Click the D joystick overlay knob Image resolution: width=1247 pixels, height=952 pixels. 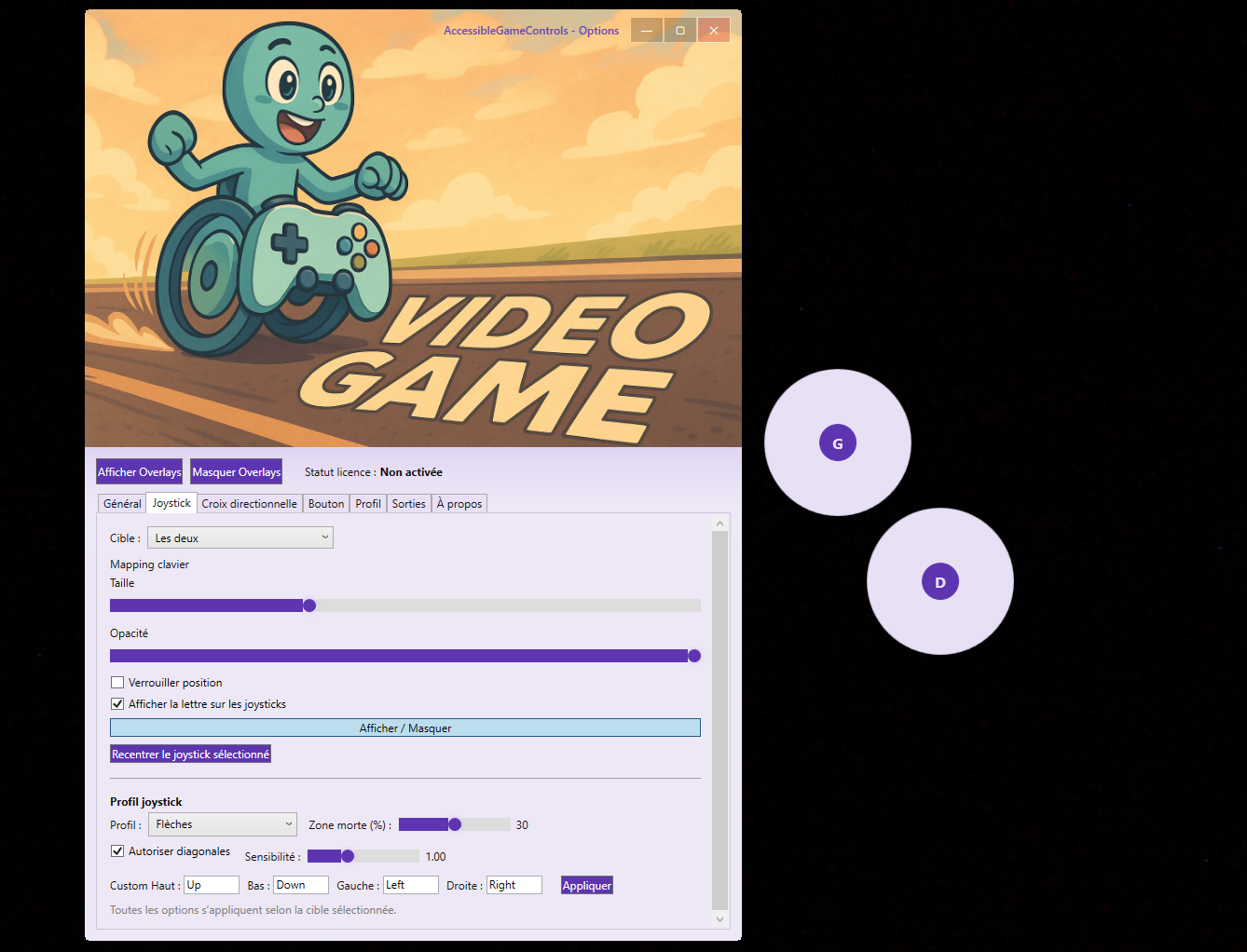coord(939,582)
